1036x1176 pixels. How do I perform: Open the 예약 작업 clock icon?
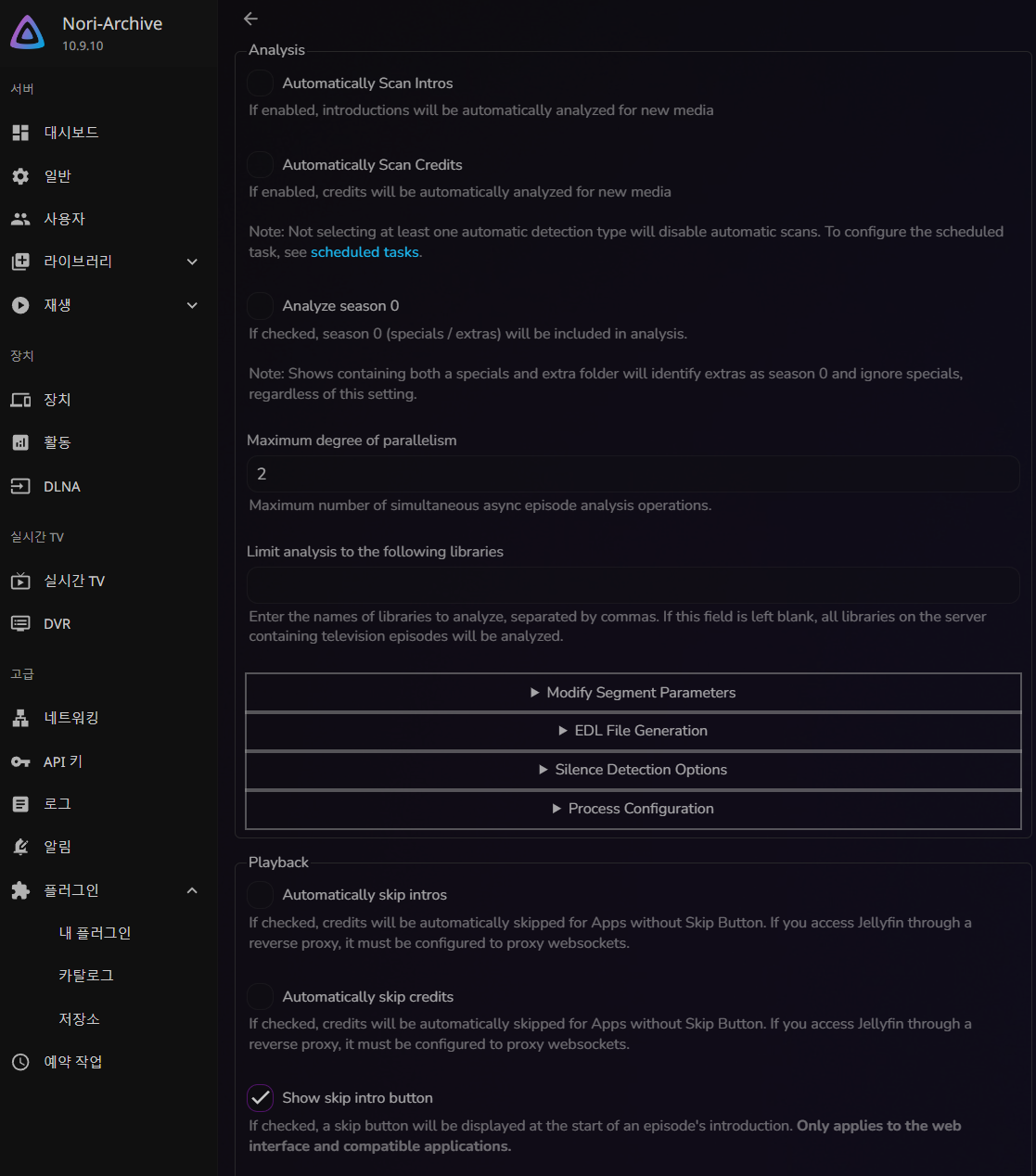20,1062
